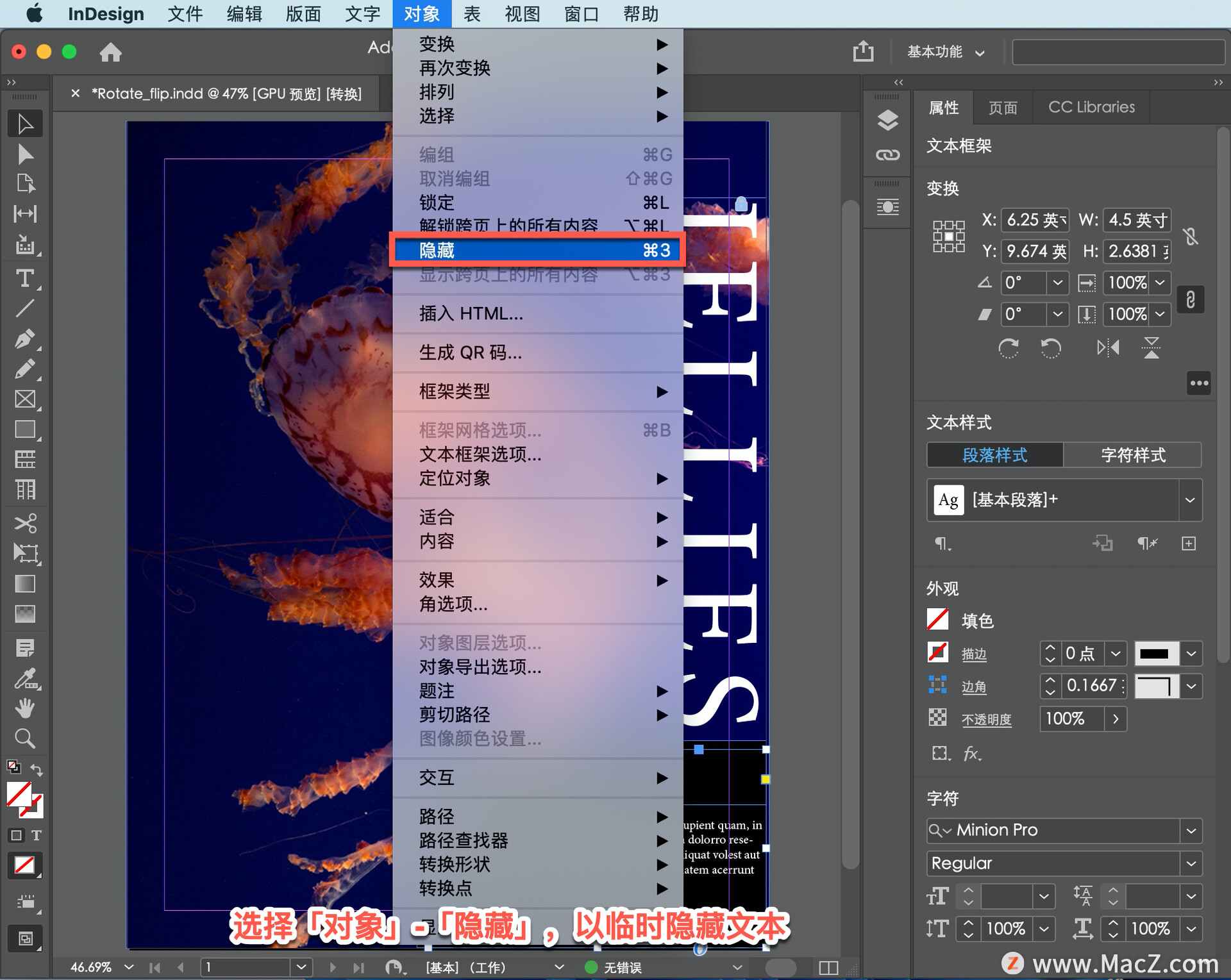The height and width of the screenshot is (980, 1231).
Task: Expand the Minion Pro font dropdown
Action: pos(1191,831)
